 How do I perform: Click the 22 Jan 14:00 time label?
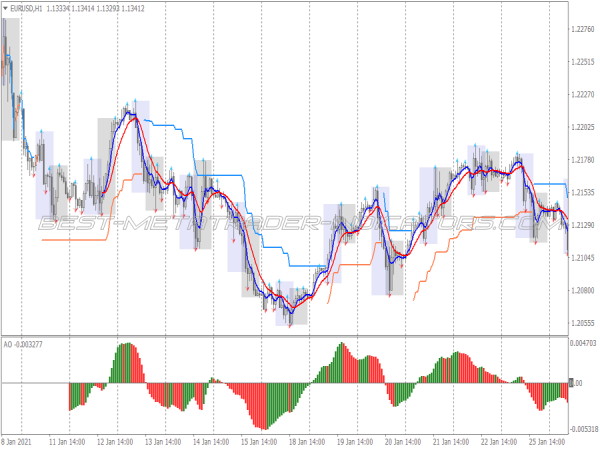tap(499, 442)
